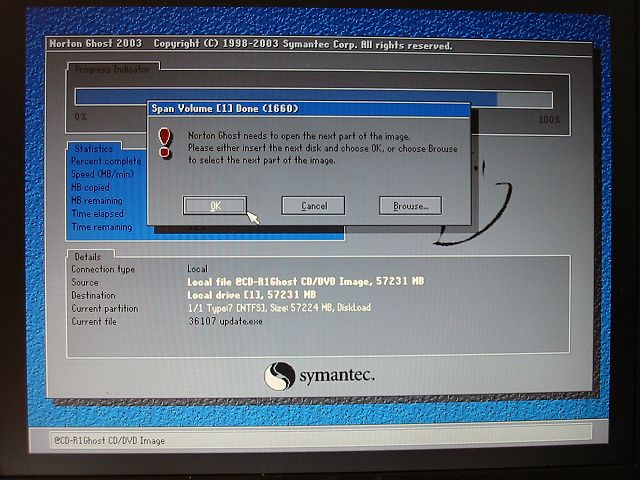Click the OK button in the dialog
640x480 pixels.
coord(215,205)
